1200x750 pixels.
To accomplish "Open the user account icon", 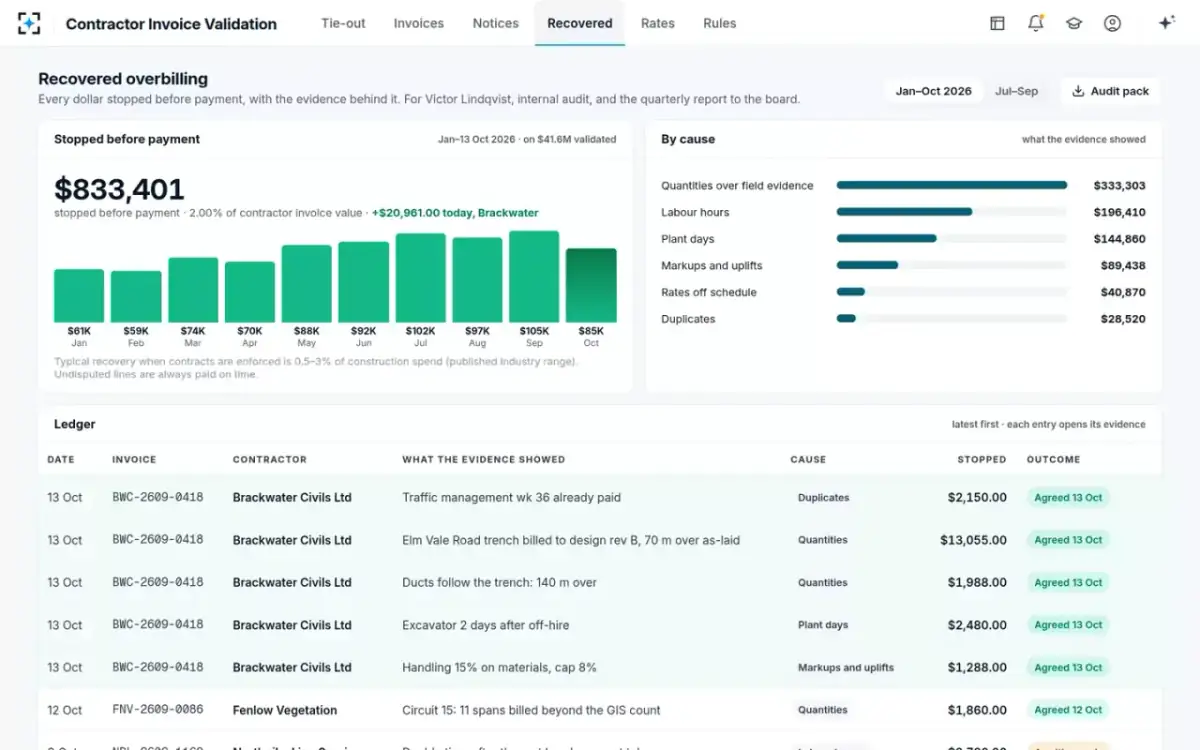I will click(x=1112, y=23).
